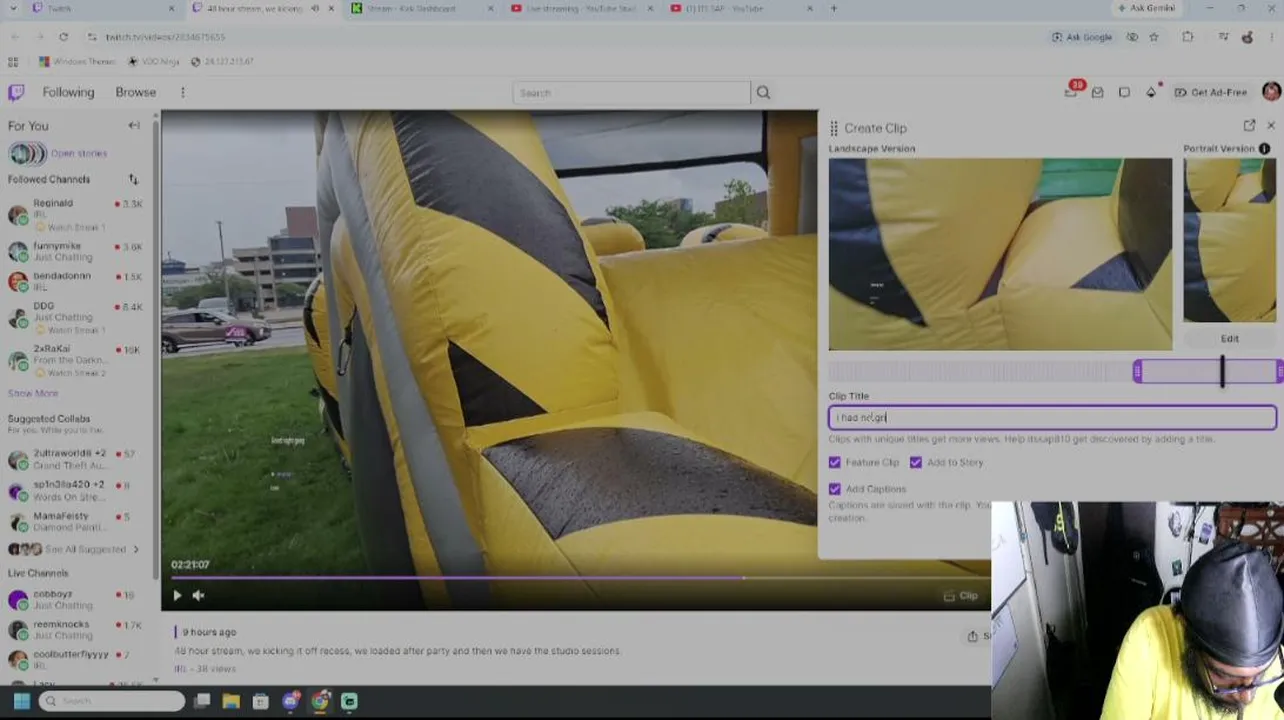Click the Clip button in the video player
The height and width of the screenshot is (720, 1284).
click(x=961, y=596)
